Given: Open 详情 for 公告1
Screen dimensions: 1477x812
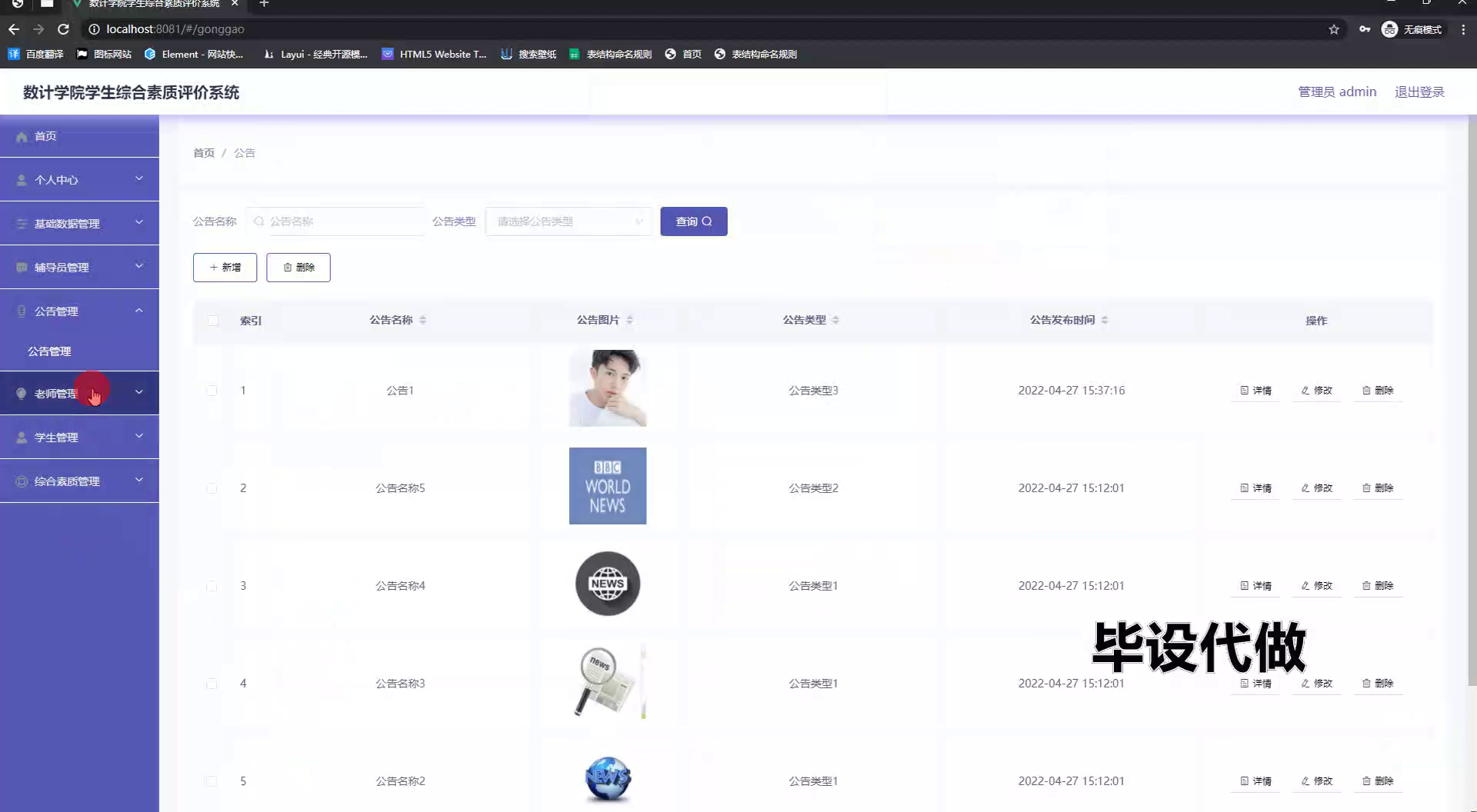Looking at the screenshot, I should point(1255,391).
